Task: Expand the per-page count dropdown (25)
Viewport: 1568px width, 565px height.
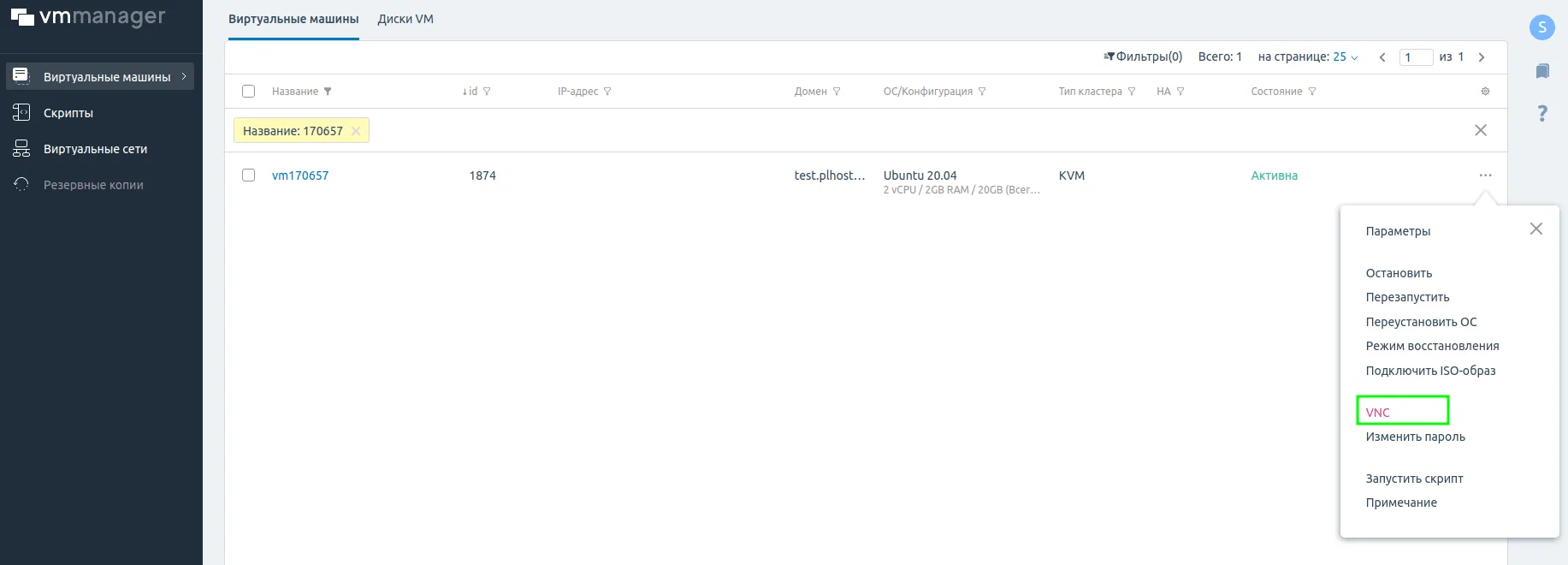Action: pos(1345,57)
